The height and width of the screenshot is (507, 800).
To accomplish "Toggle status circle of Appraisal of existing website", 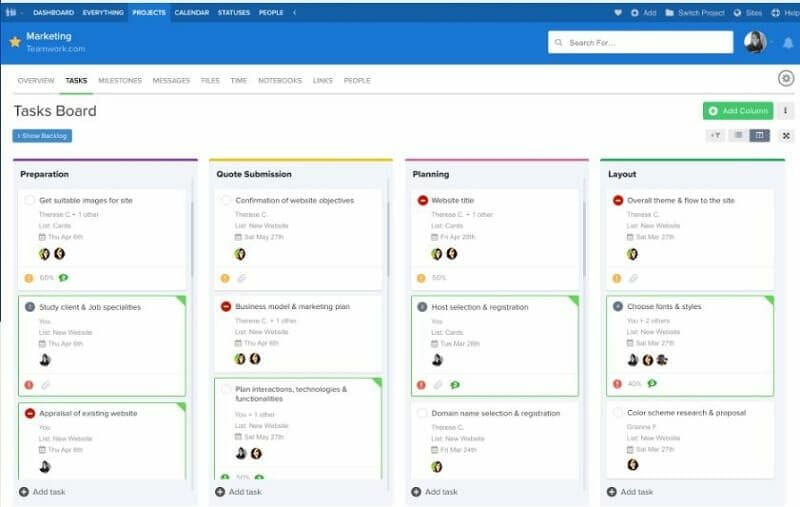I will point(30,413).
